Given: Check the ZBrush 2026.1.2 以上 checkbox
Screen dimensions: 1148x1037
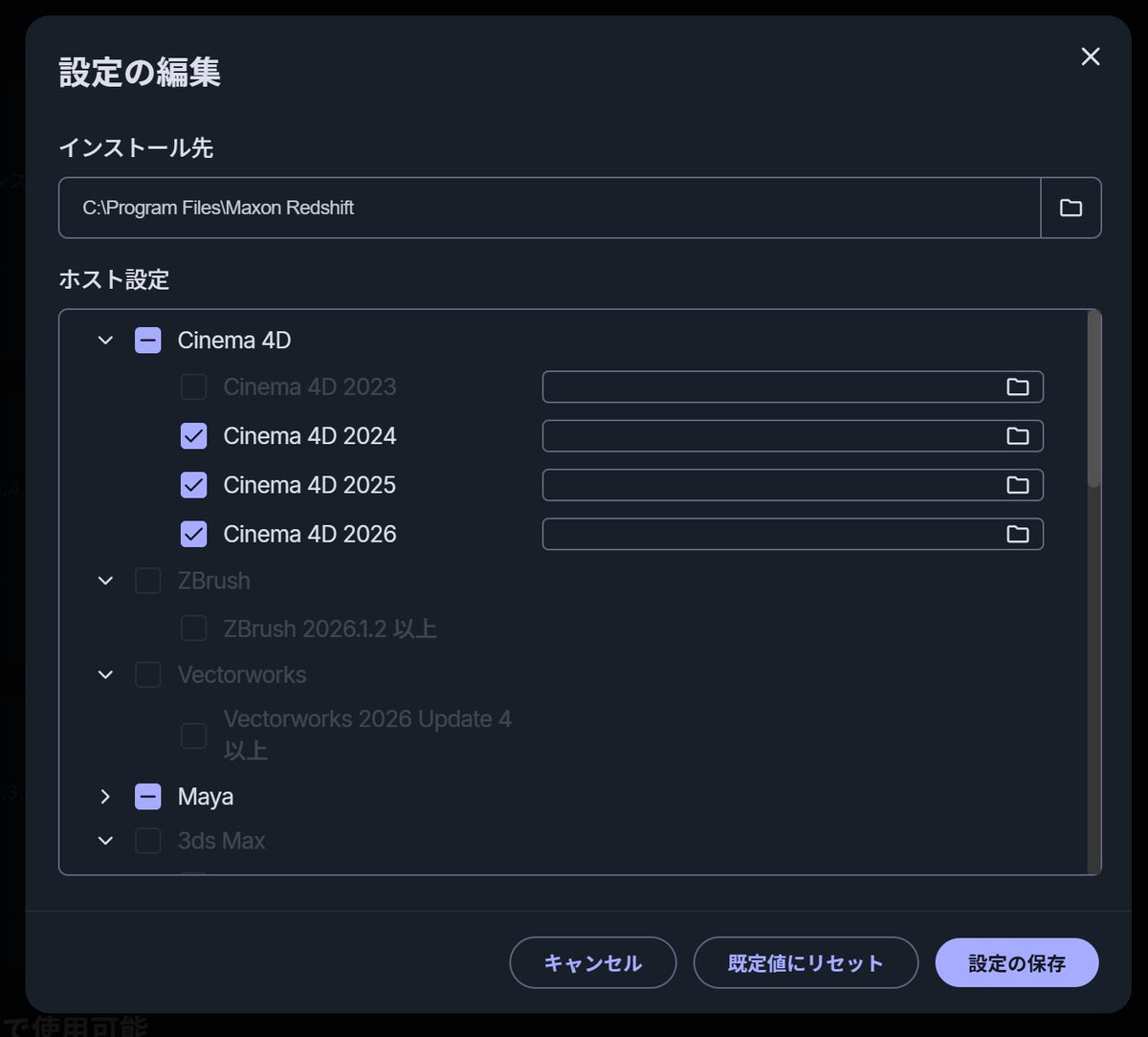Looking at the screenshot, I should coord(193,629).
